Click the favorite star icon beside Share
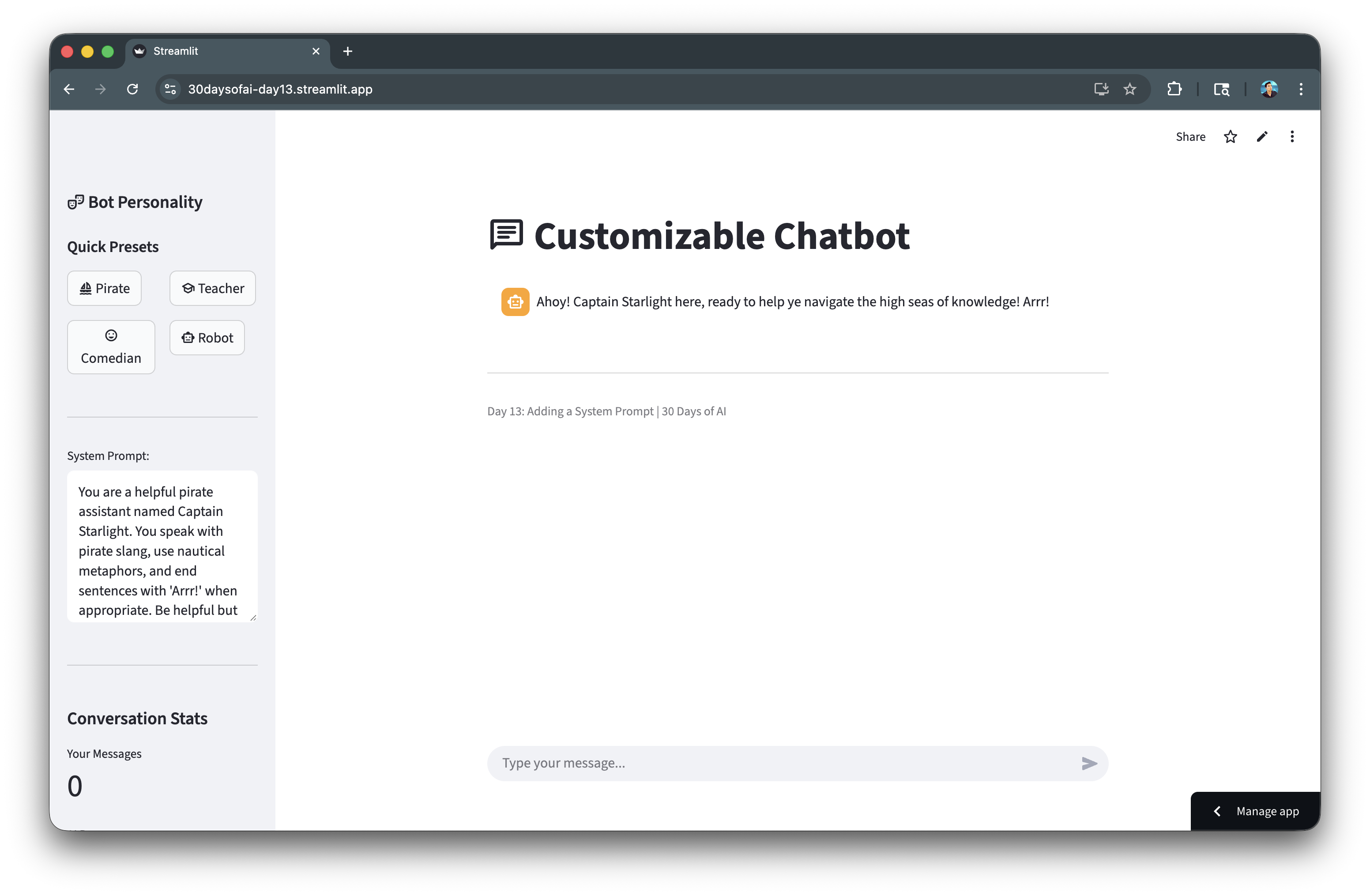 (1230, 136)
